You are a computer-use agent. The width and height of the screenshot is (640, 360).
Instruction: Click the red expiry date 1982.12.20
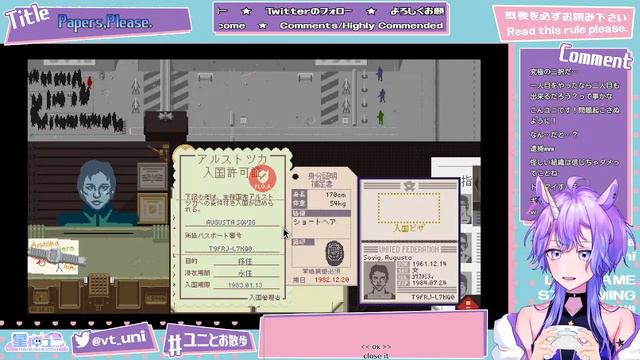coord(332,280)
